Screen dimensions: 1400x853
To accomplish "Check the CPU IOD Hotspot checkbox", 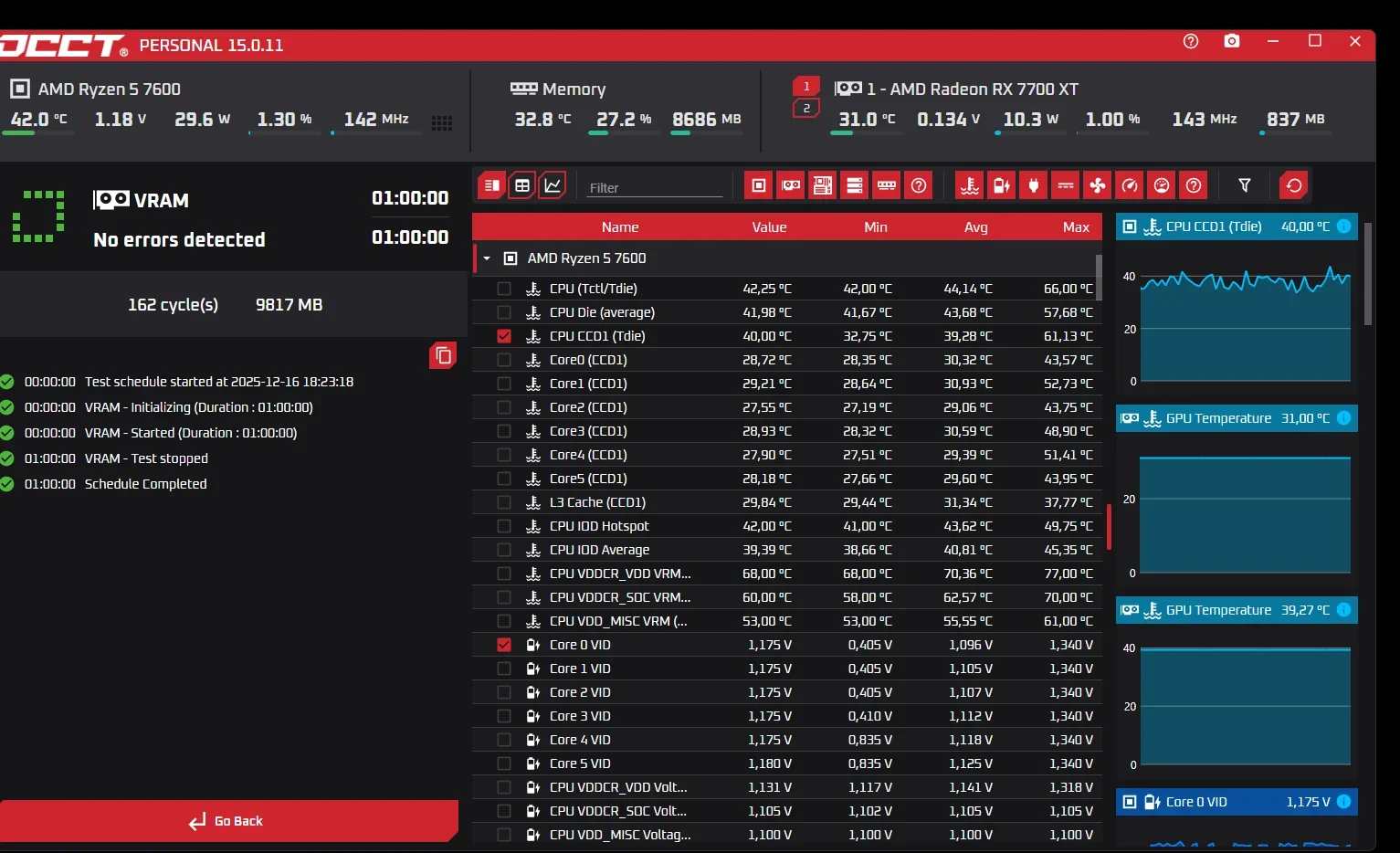I will coord(504,526).
